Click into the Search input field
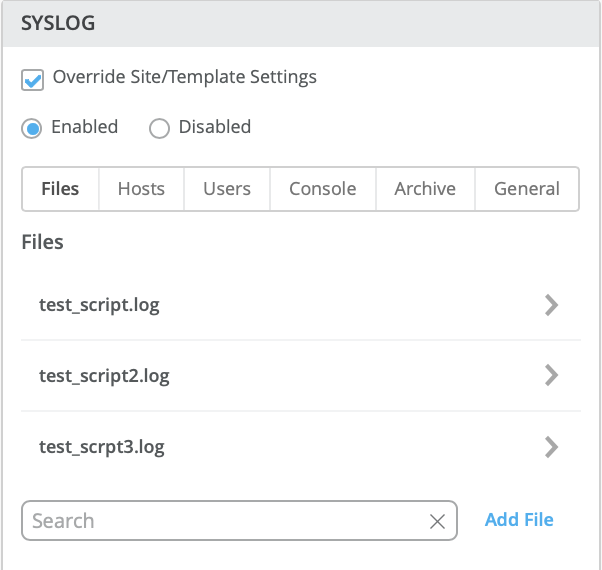 tap(220, 521)
